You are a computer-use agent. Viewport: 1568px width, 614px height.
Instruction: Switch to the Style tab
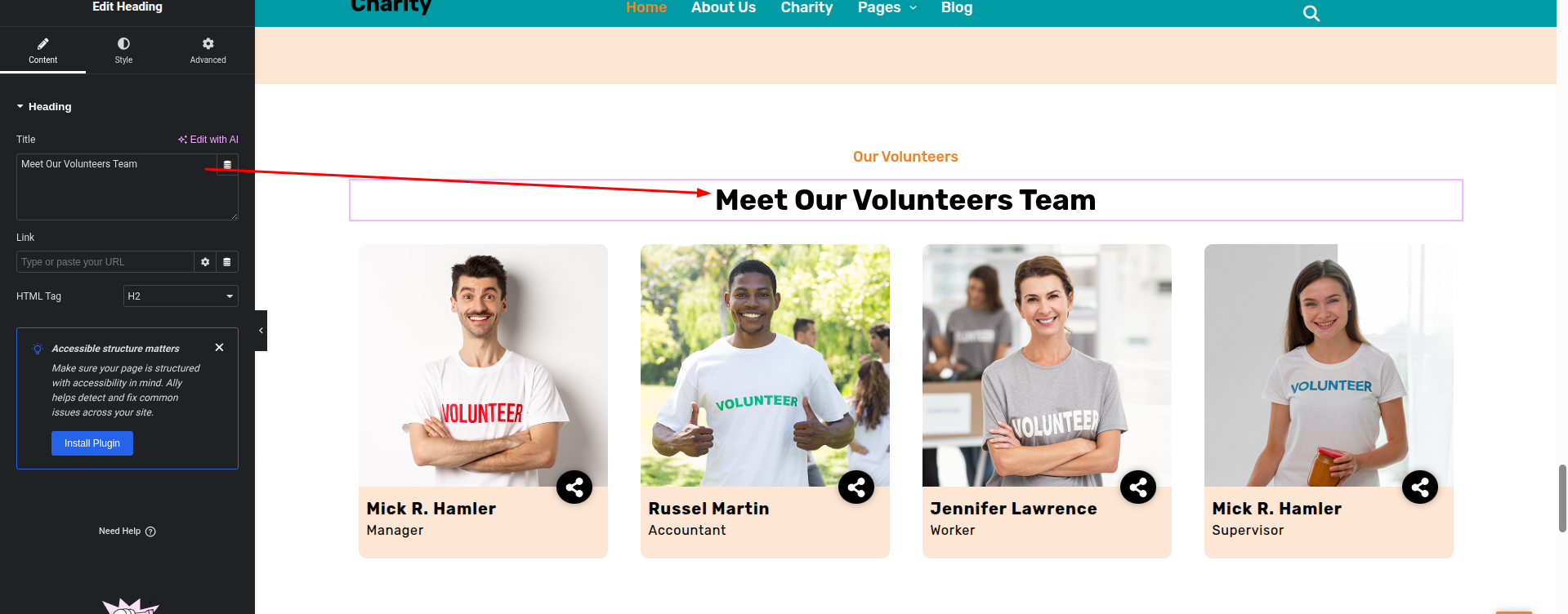click(x=123, y=50)
